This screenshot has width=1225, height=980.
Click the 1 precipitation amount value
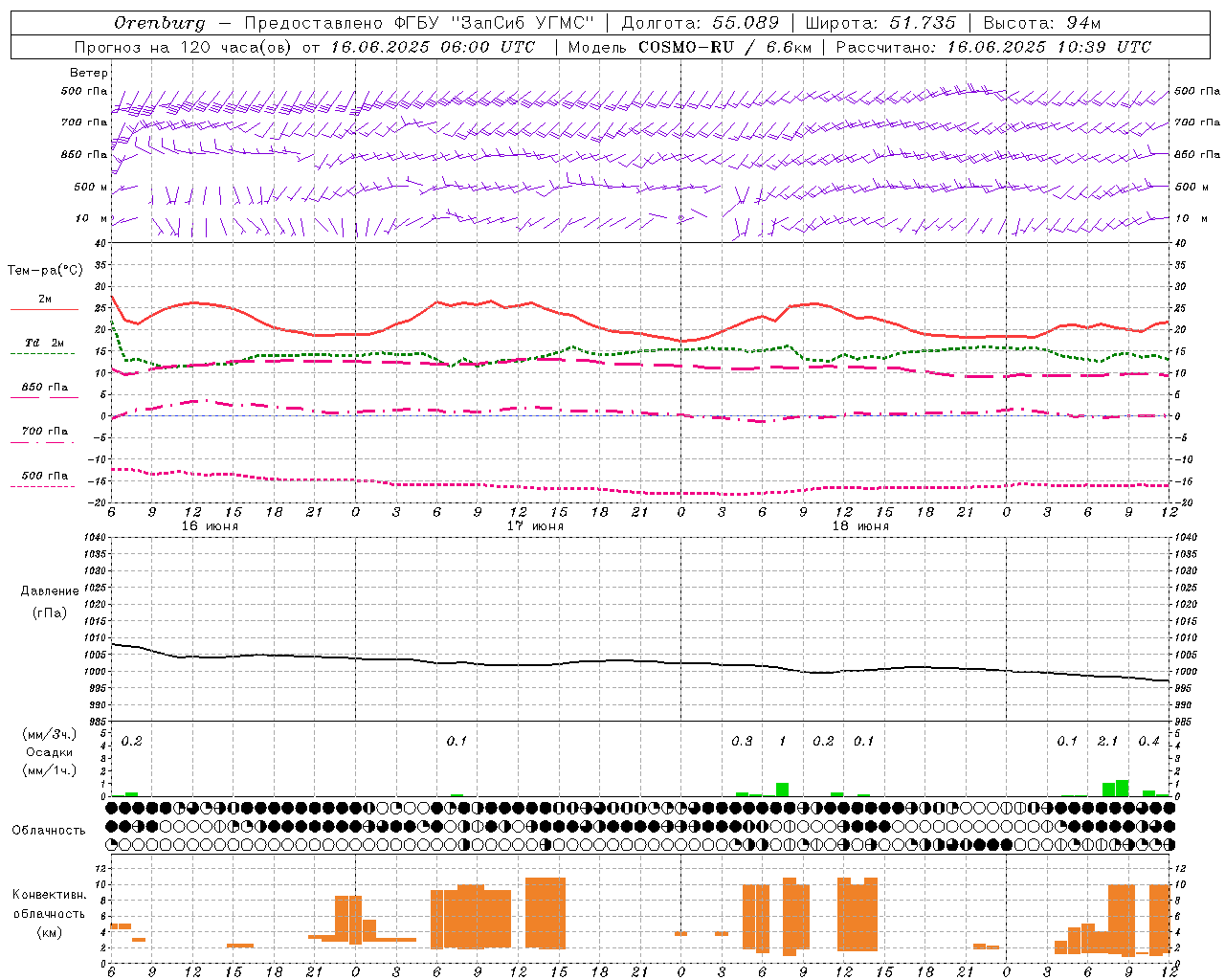click(x=782, y=742)
